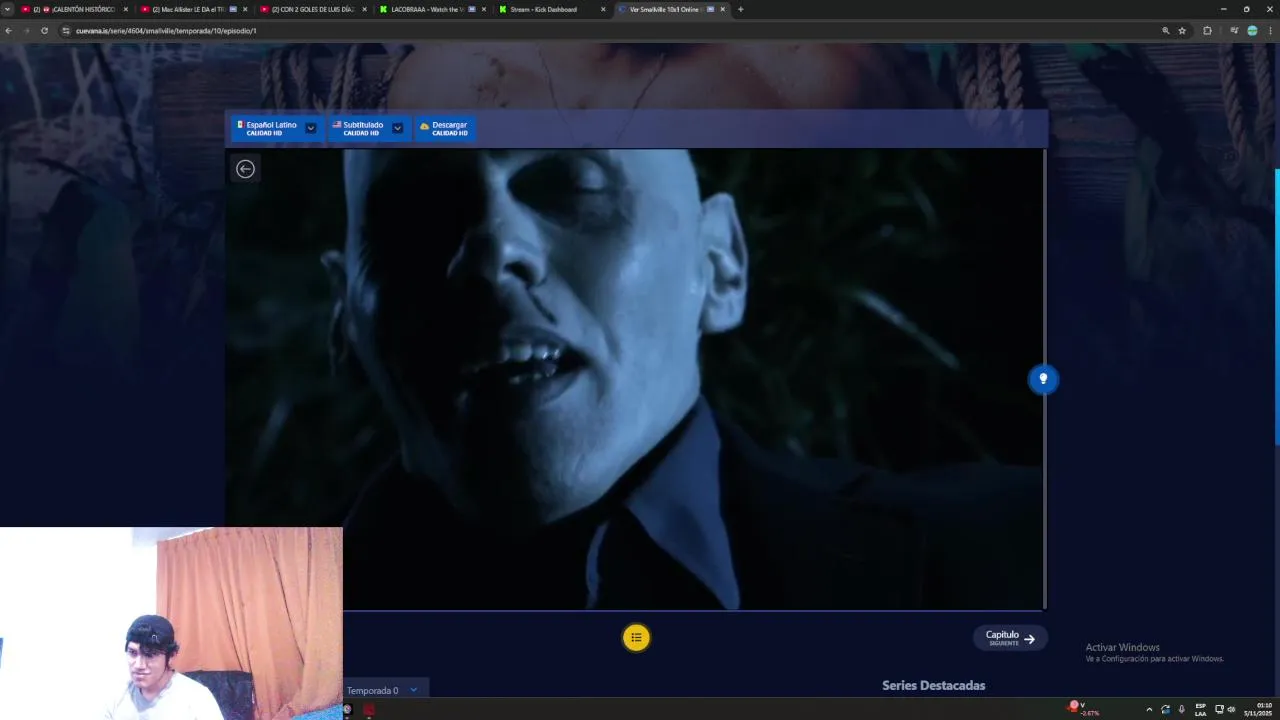
Task: Switch to the Mac Allister YouTube tab
Action: tap(194, 9)
